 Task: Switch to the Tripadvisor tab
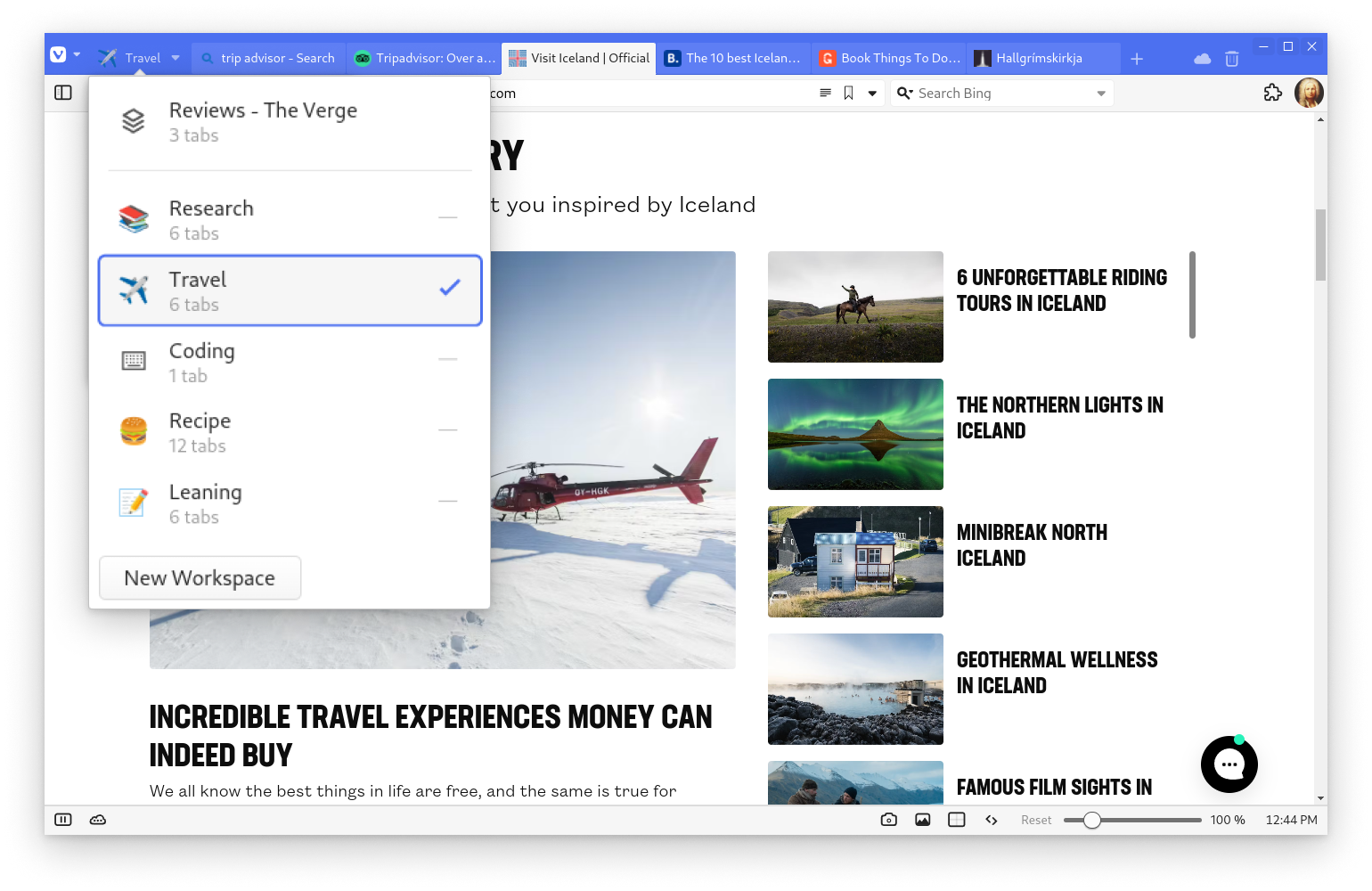(425, 58)
